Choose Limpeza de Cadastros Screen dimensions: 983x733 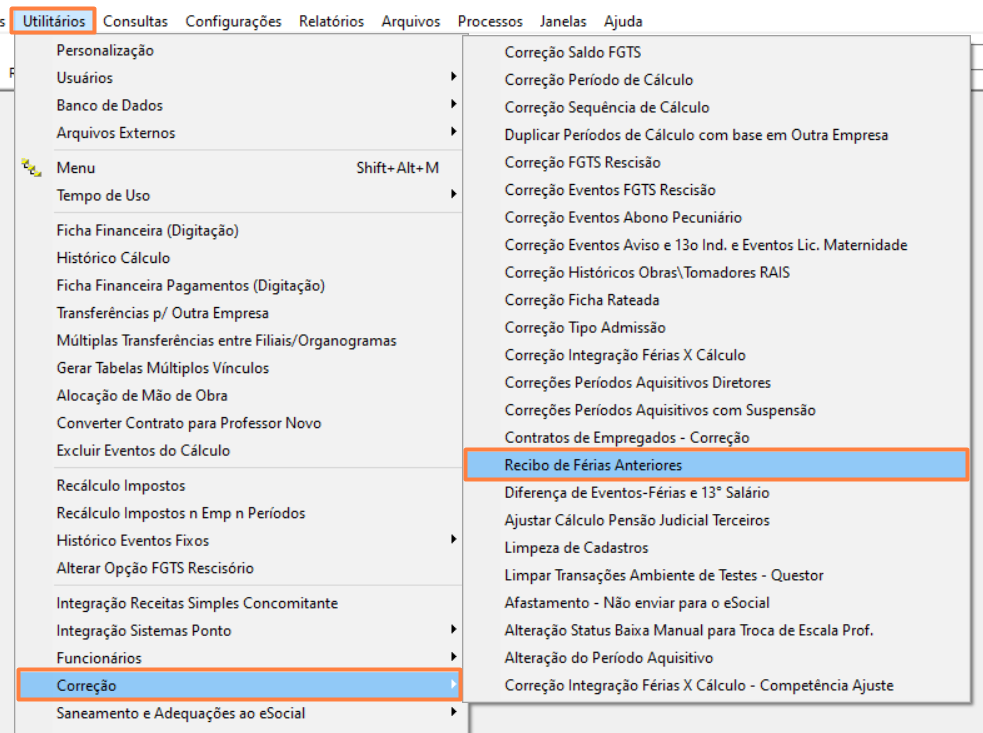[x=717, y=549]
